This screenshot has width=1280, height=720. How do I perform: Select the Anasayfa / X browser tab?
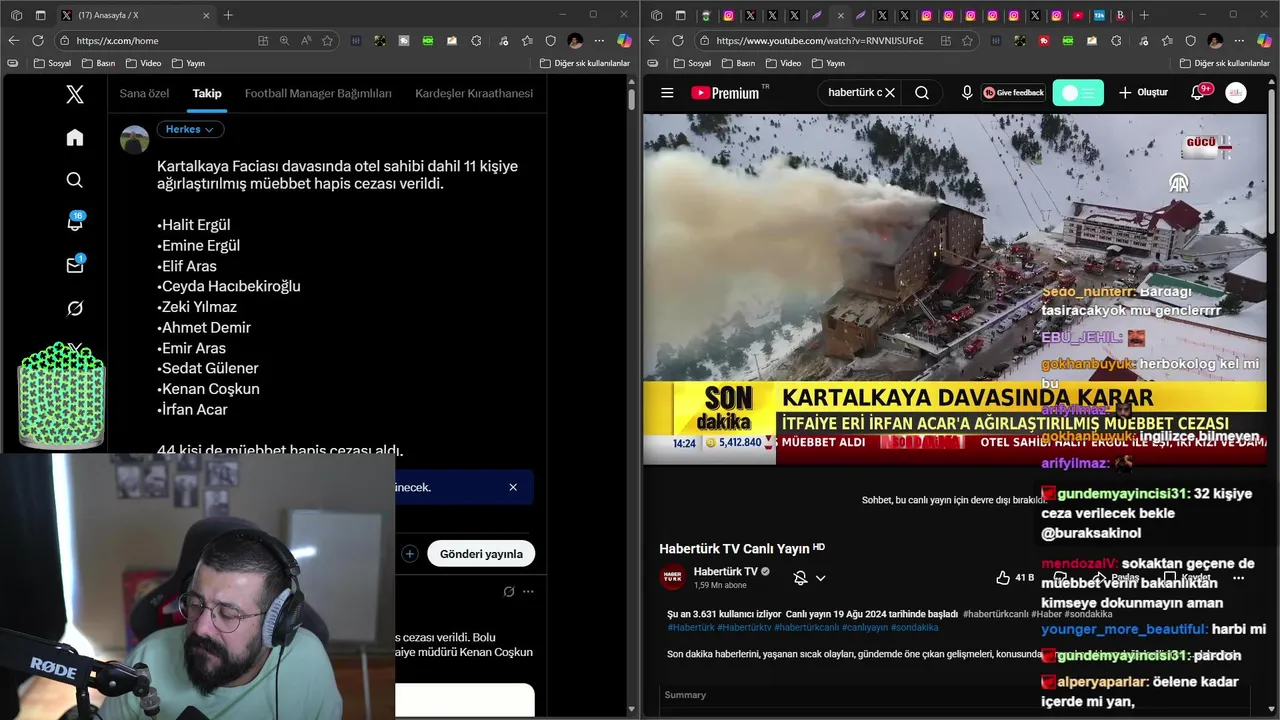pyautogui.click(x=135, y=15)
